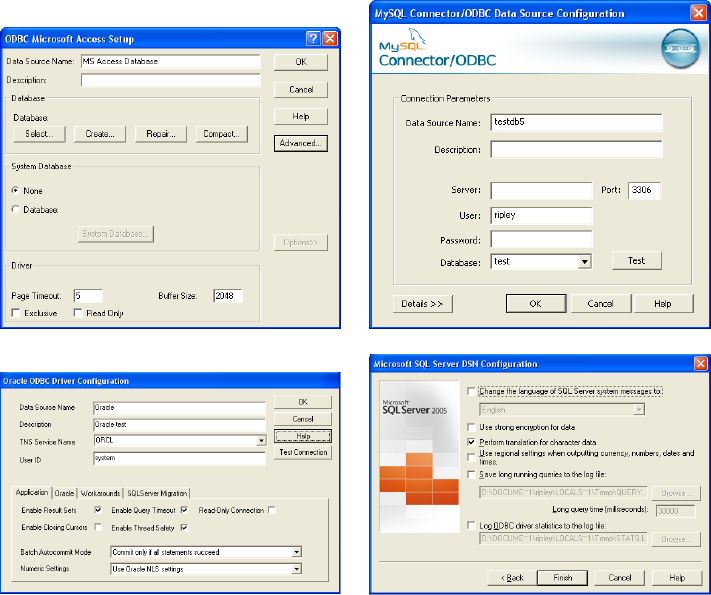711x595 pixels.
Task: Switch to the SQLServer Migration tab
Action: (157, 493)
